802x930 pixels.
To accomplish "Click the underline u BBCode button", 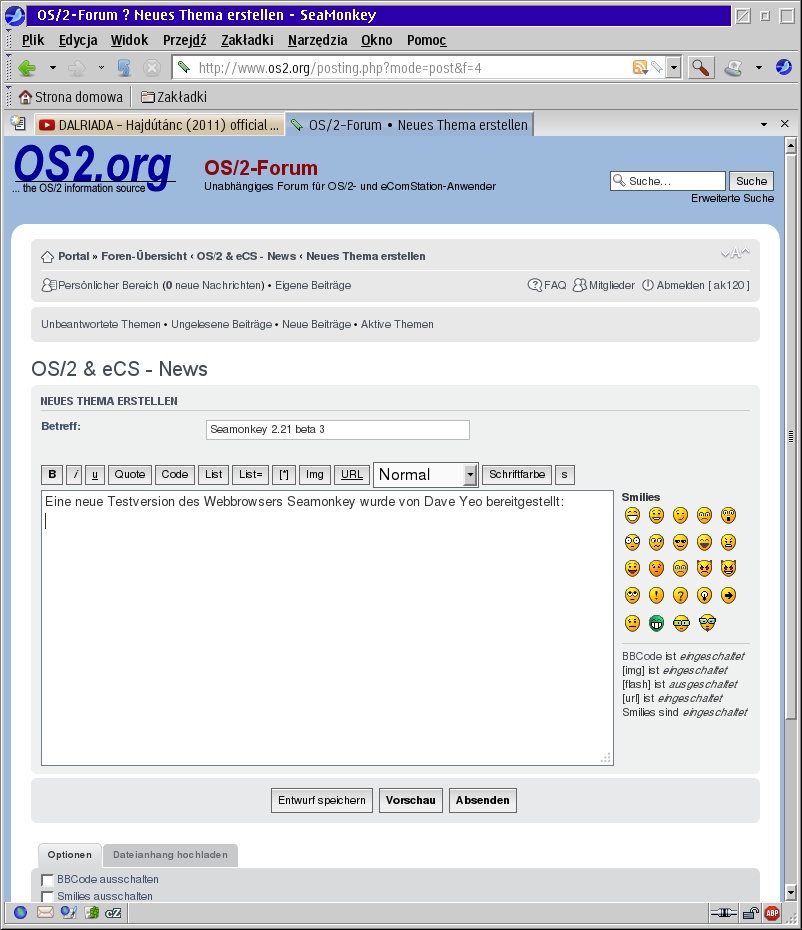I will coord(95,474).
